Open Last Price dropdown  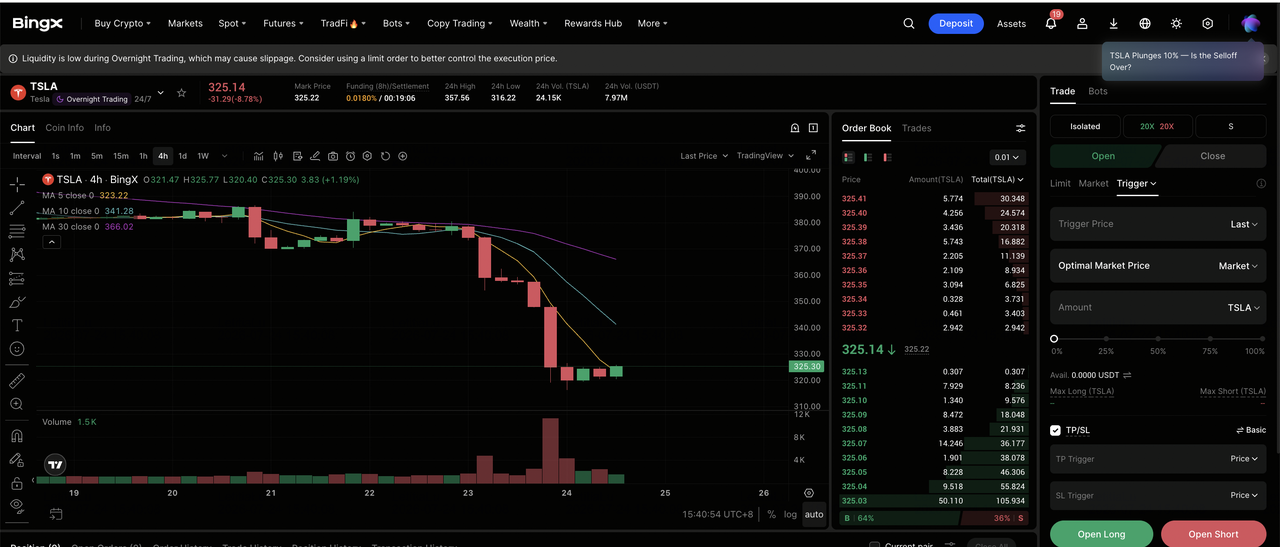[703, 156]
